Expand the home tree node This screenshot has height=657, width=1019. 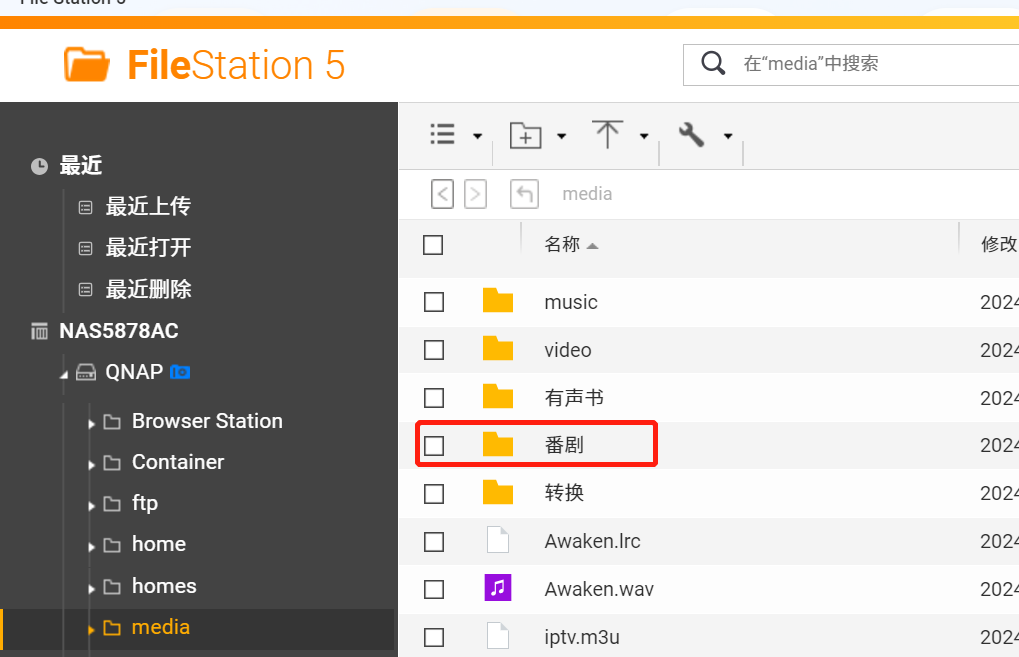[92, 547]
